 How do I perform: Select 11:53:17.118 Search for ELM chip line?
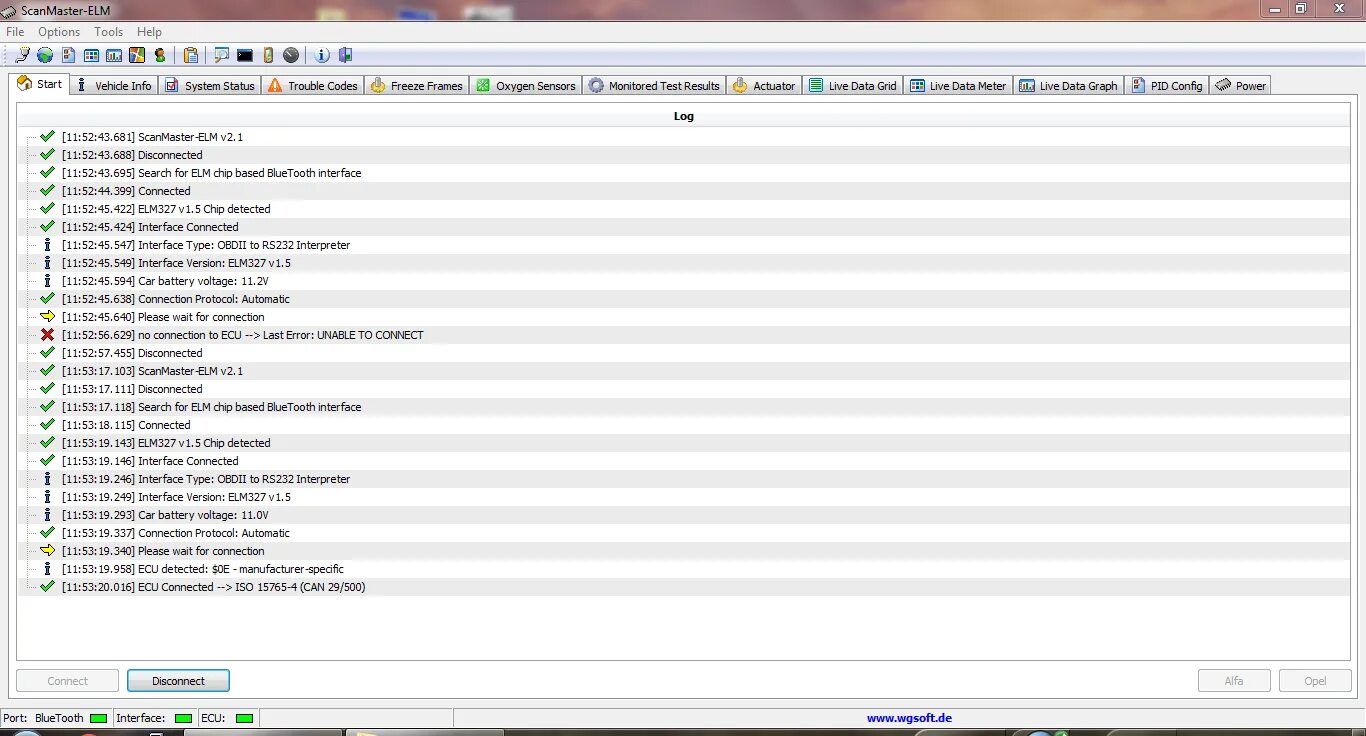tap(211, 407)
